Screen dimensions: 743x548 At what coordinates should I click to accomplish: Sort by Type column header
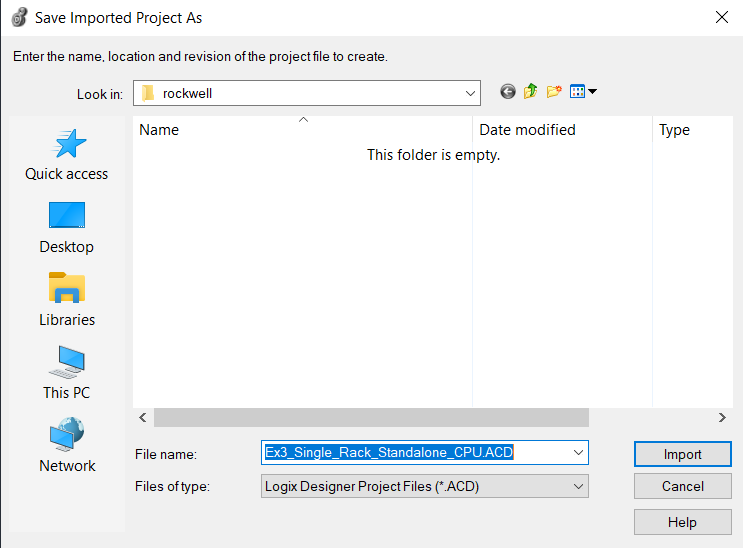point(690,130)
